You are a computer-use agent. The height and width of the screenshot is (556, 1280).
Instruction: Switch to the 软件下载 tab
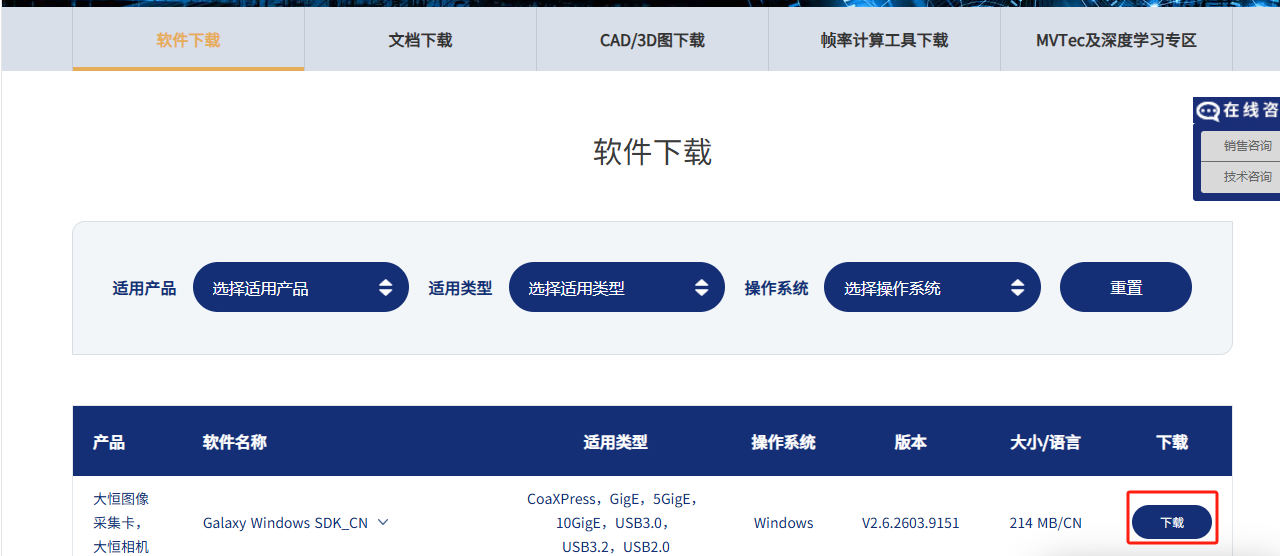tap(188, 40)
